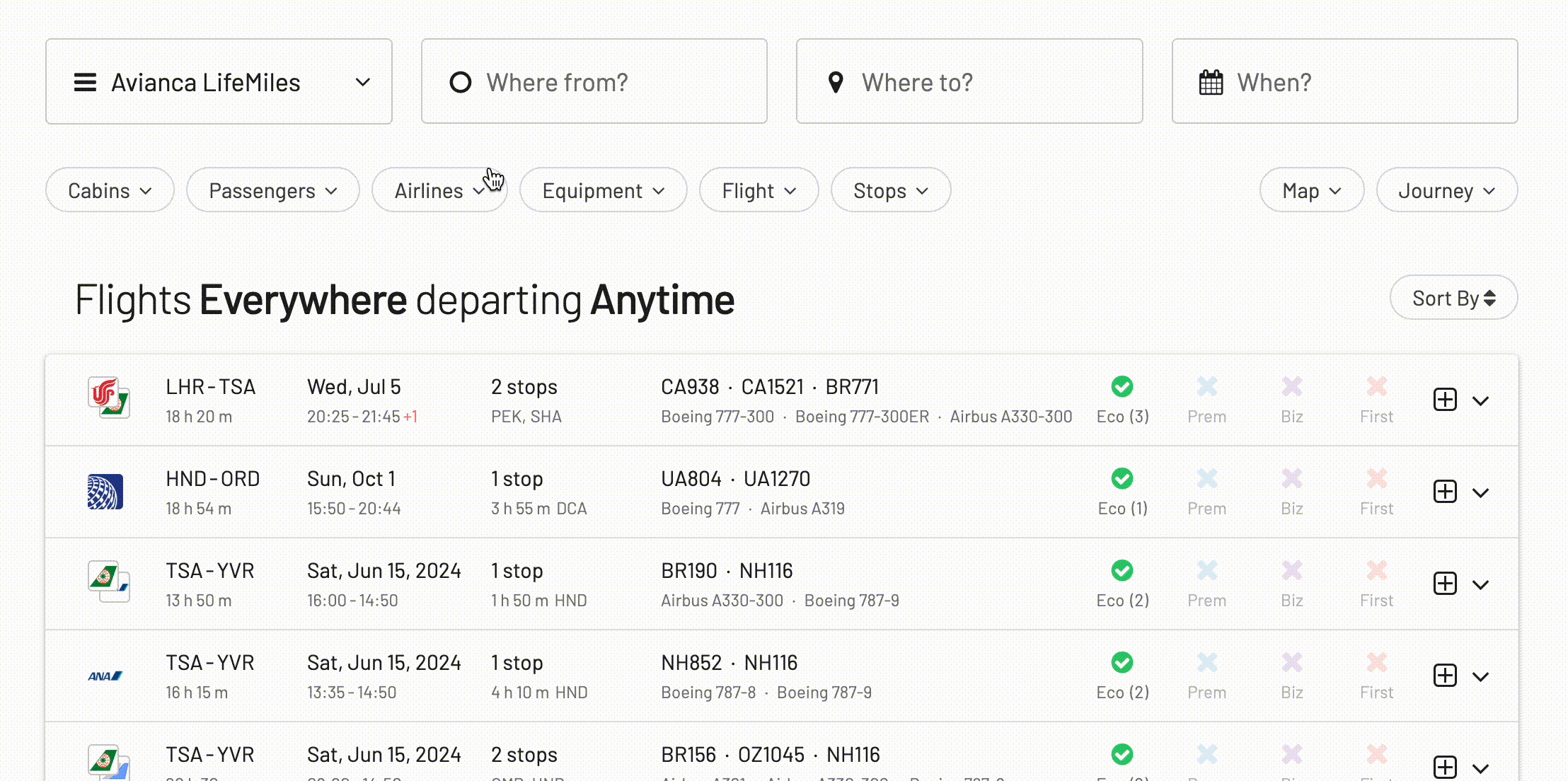Viewport: 1568px width, 781px height.
Task: Click First unavailable icon on LHR-TSA row
Action: 1377,386
